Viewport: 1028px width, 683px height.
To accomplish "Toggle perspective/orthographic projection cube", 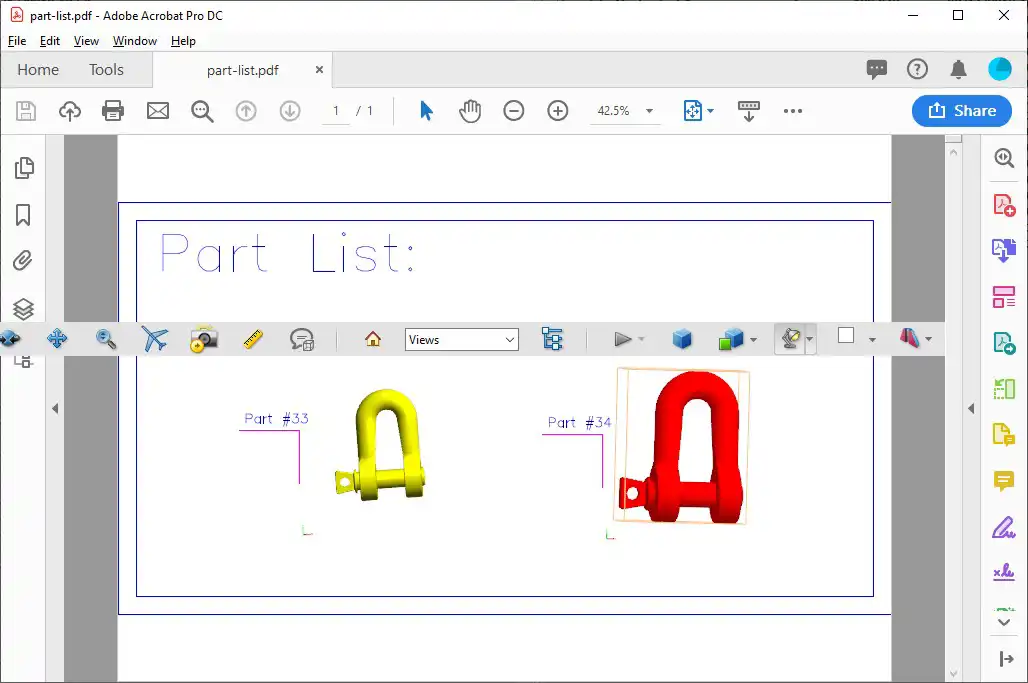I will pyautogui.click(x=682, y=339).
